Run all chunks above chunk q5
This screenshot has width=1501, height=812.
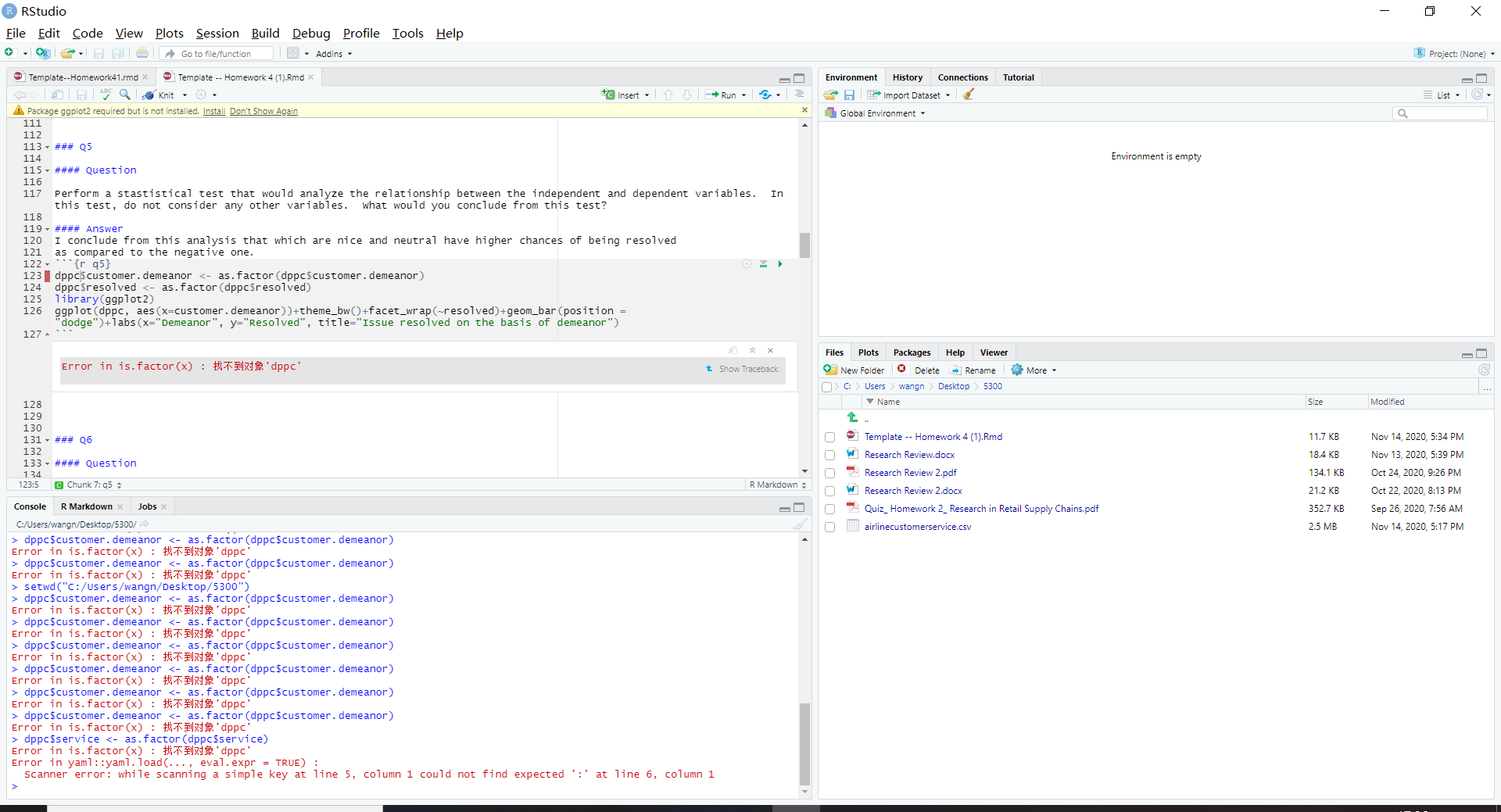tap(763, 264)
